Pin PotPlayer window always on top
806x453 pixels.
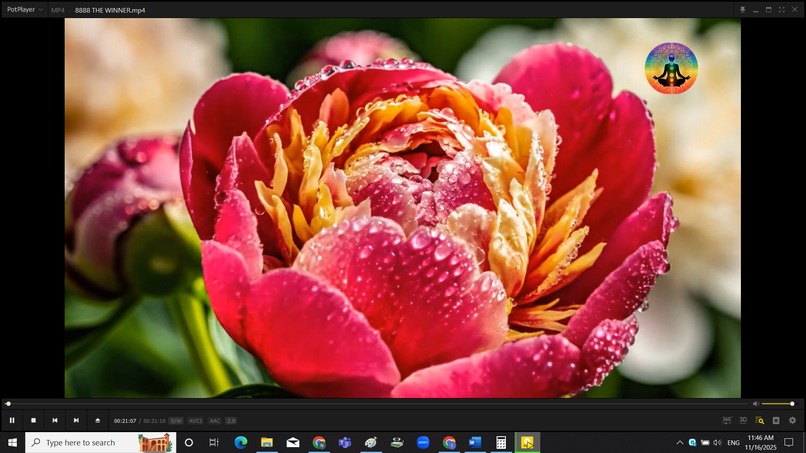coord(742,10)
